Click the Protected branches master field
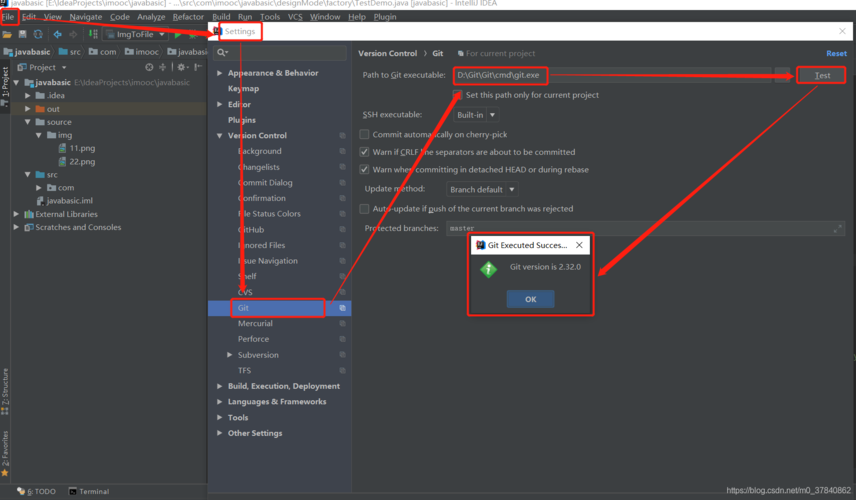Viewport: 856px width, 500px height. 645,229
